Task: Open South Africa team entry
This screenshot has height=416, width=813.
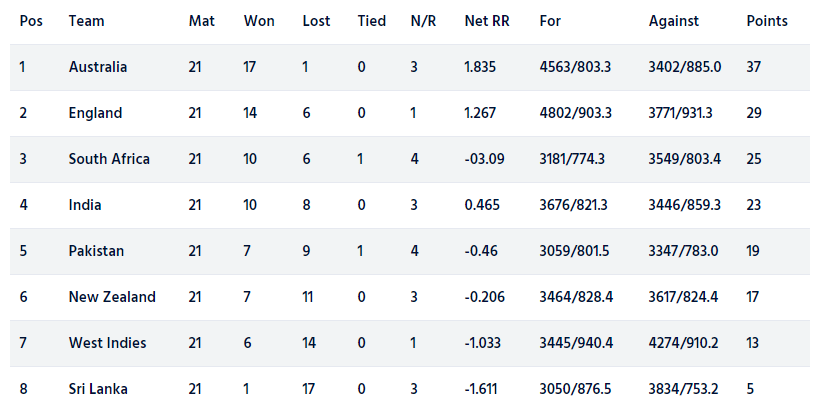Action: [x=109, y=159]
